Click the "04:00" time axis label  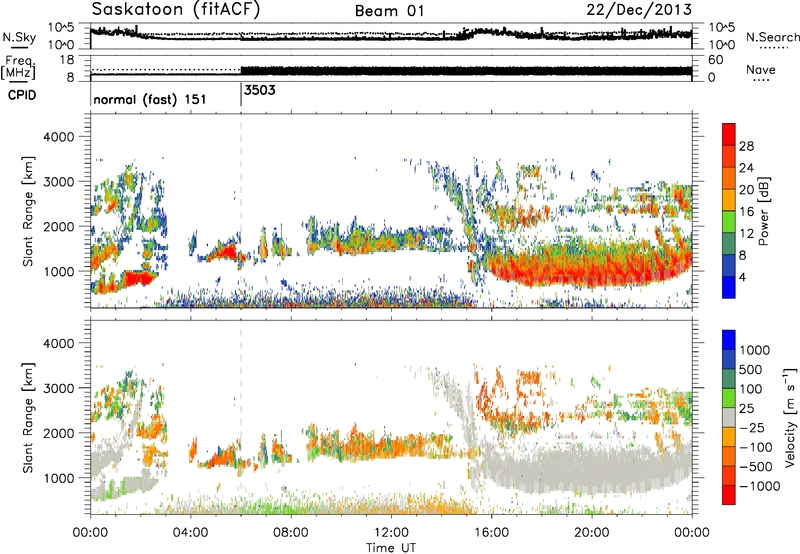pyautogui.click(x=190, y=533)
